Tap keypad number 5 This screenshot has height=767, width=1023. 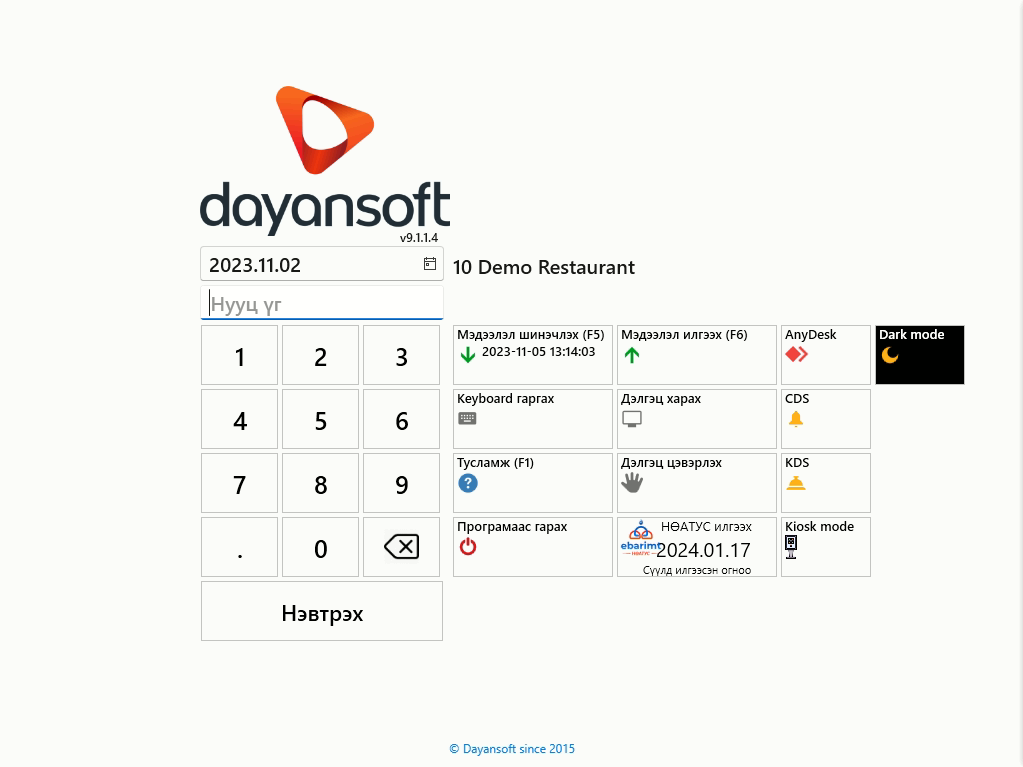point(320,419)
